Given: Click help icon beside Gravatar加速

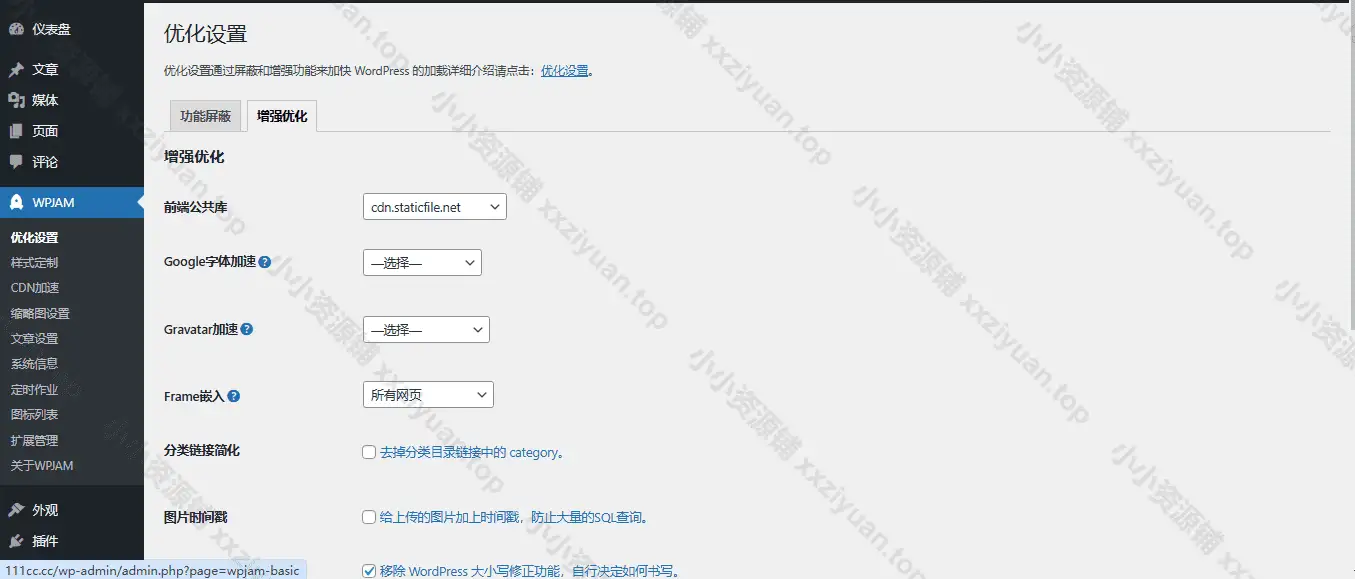Looking at the screenshot, I should [246, 329].
